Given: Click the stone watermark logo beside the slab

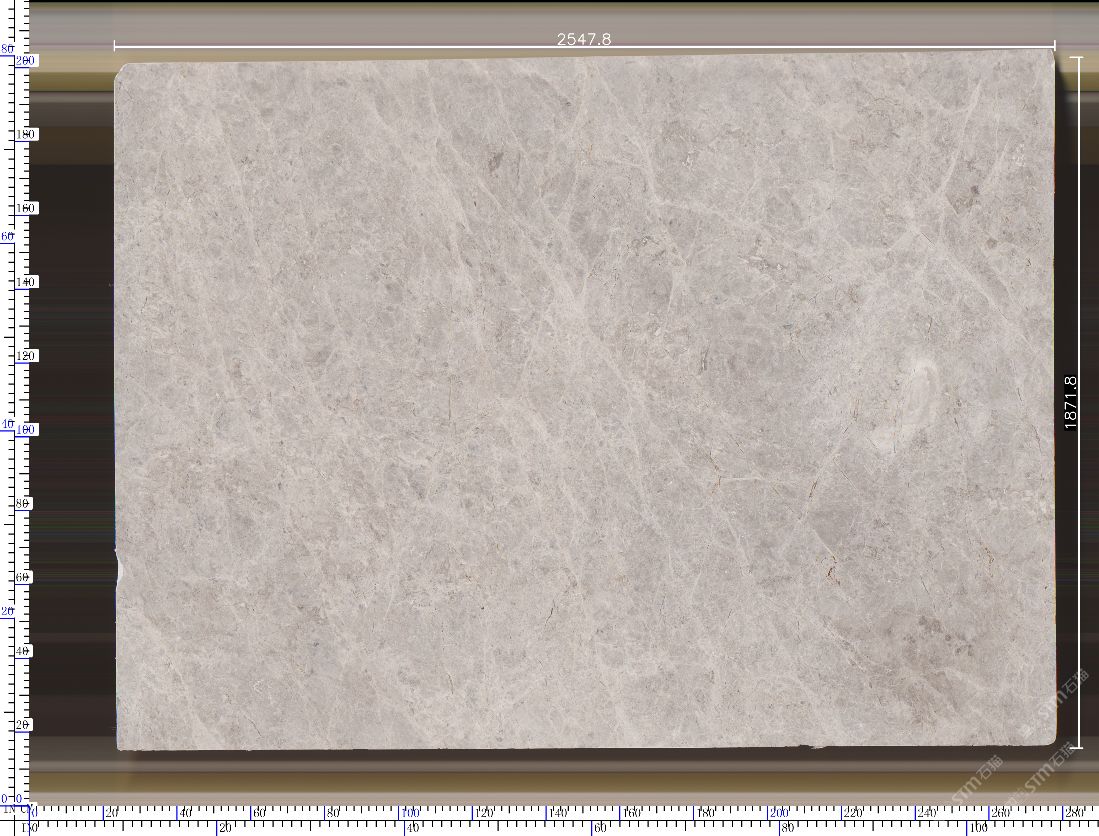Looking at the screenshot, I should pos(1067,690).
